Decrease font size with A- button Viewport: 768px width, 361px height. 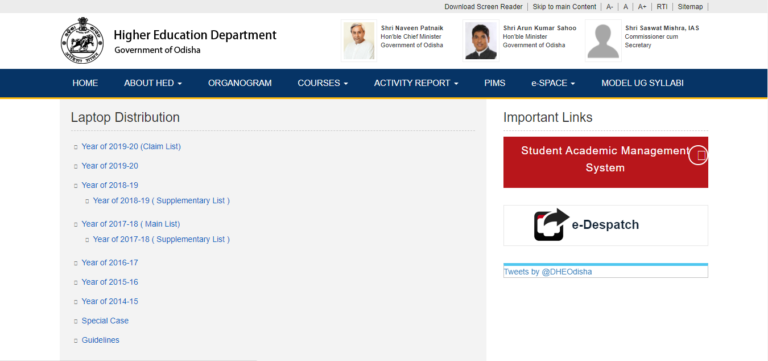(610, 7)
